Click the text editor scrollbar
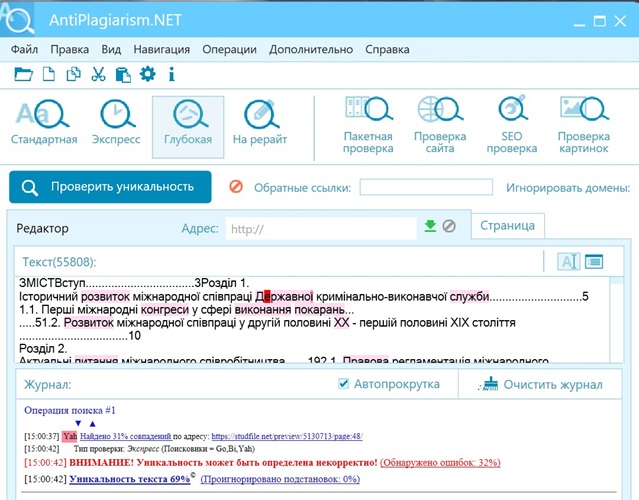Viewport: 639px width, 500px height. coord(617,319)
